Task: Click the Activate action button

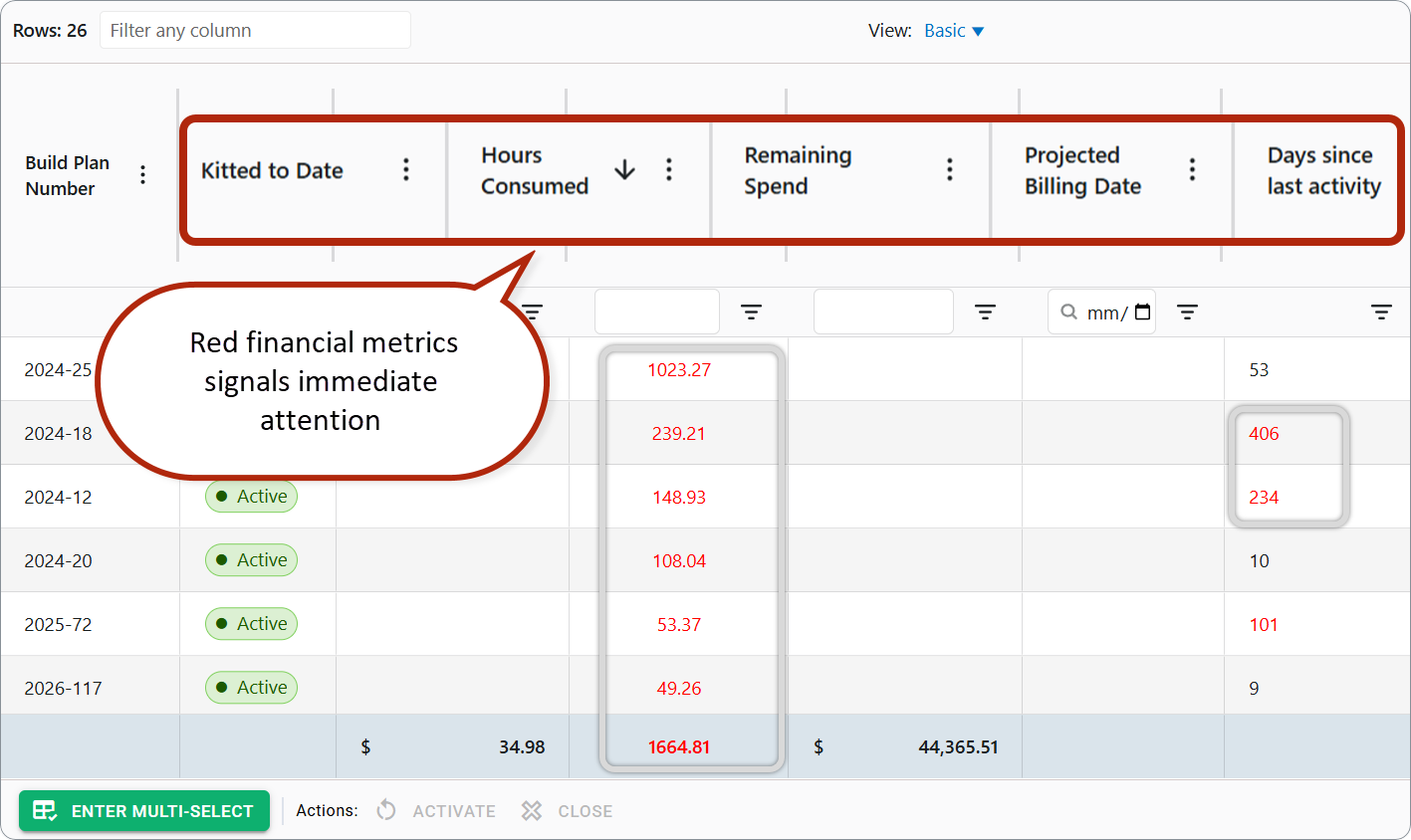Action: click(x=436, y=811)
